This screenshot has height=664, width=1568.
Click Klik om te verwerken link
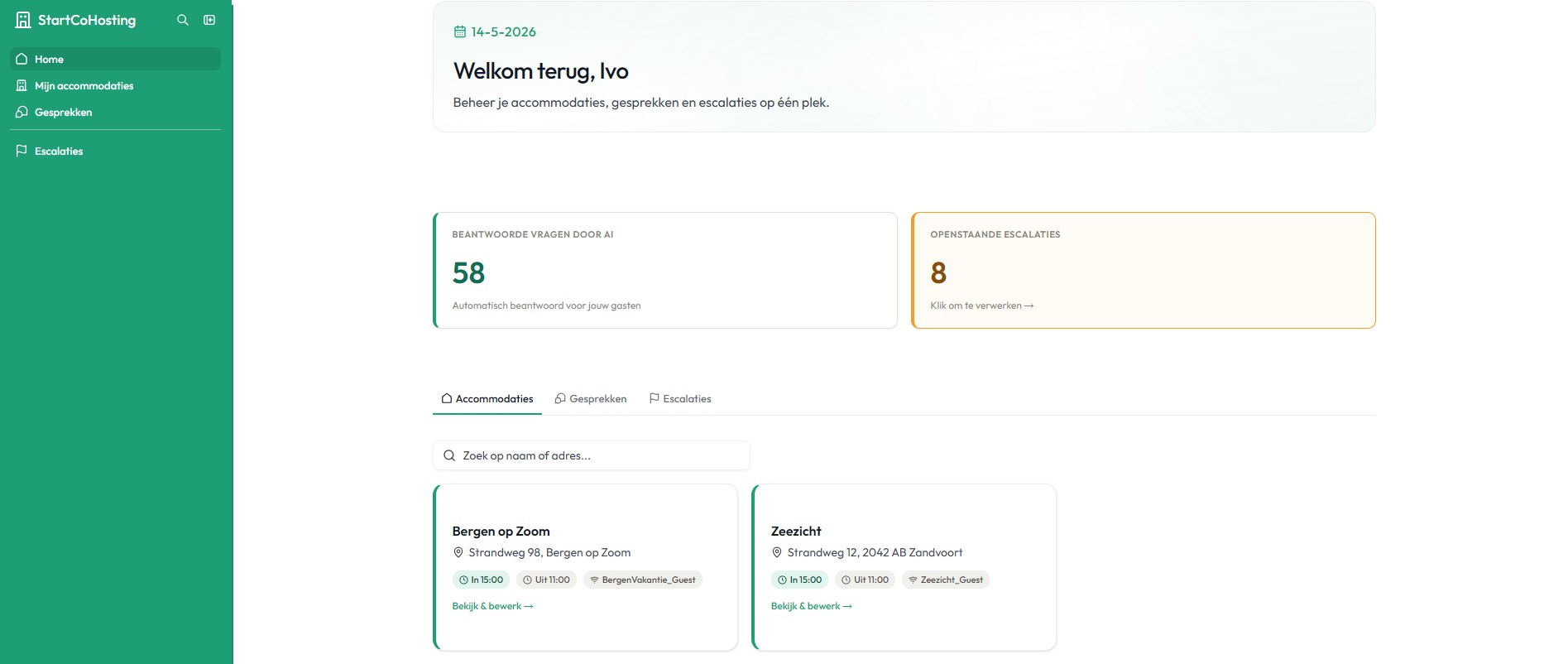pos(981,306)
